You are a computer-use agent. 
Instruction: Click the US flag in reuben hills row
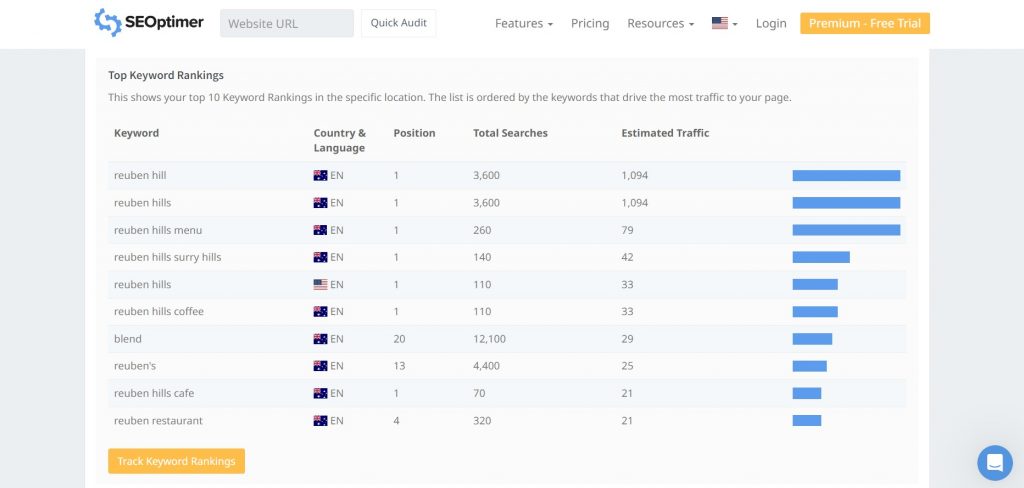320,284
